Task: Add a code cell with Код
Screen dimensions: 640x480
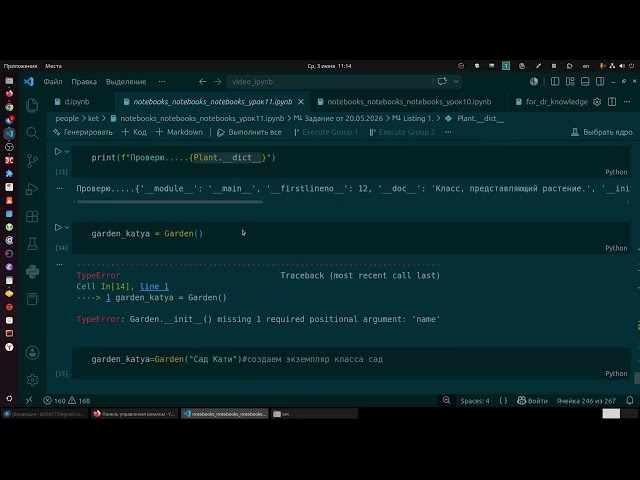Action: point(134,132)
